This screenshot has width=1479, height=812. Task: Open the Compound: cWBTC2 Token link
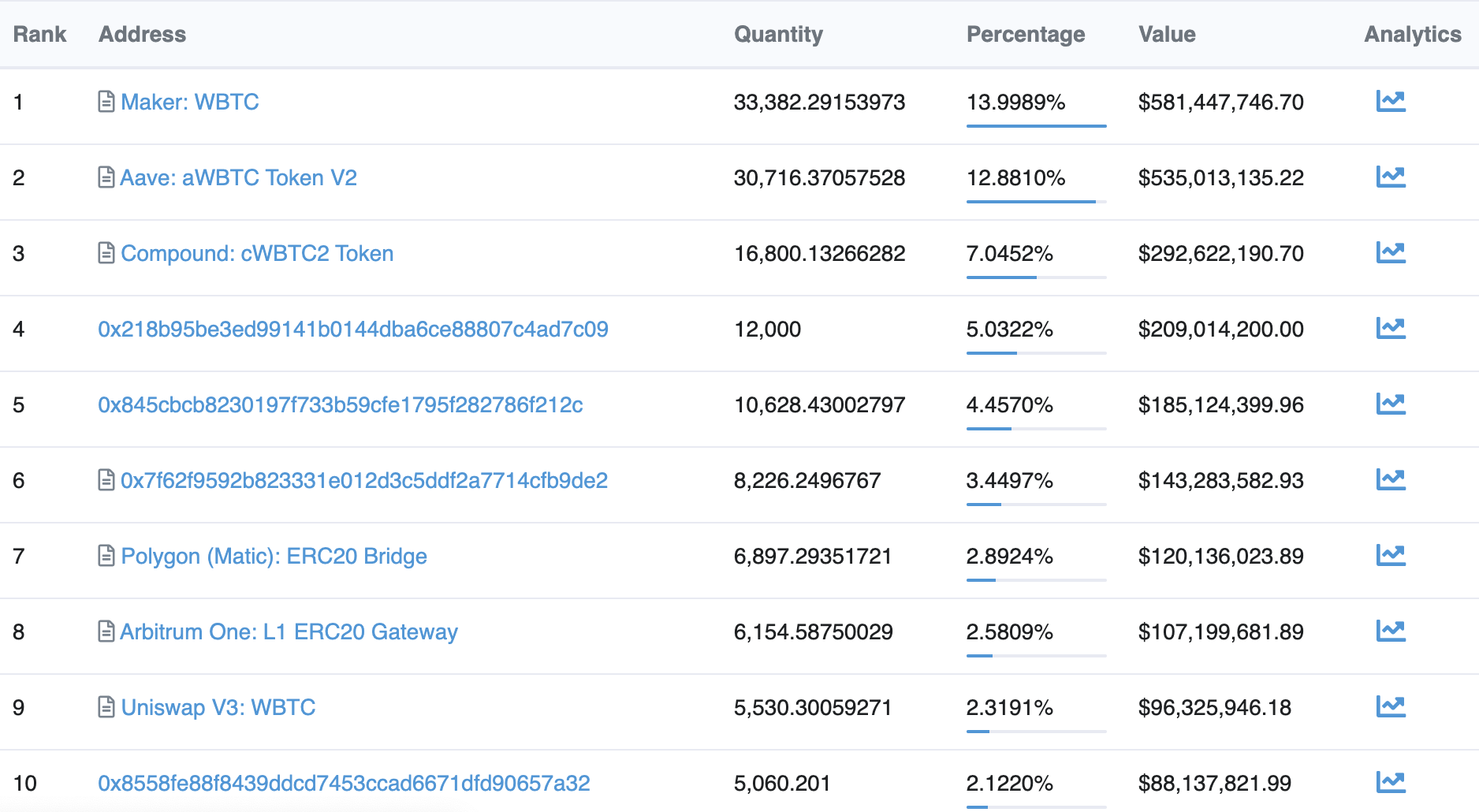[257, 253]
